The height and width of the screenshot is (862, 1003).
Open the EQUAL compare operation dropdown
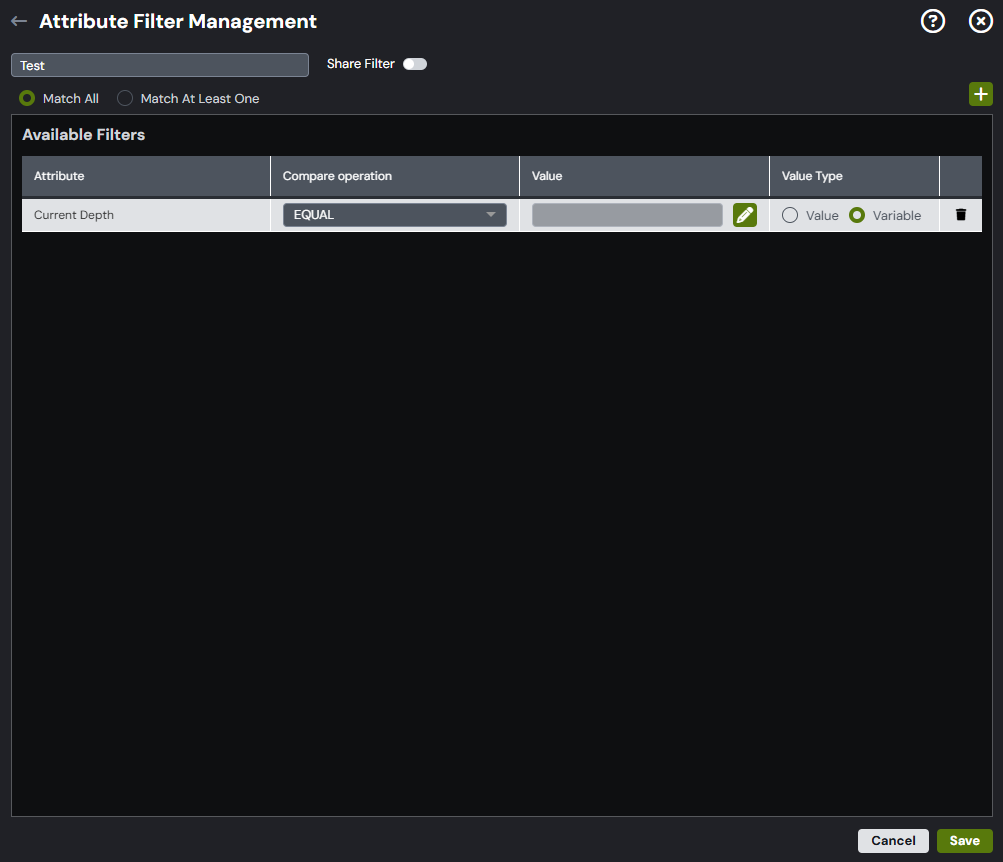click(x=395, y=215)
